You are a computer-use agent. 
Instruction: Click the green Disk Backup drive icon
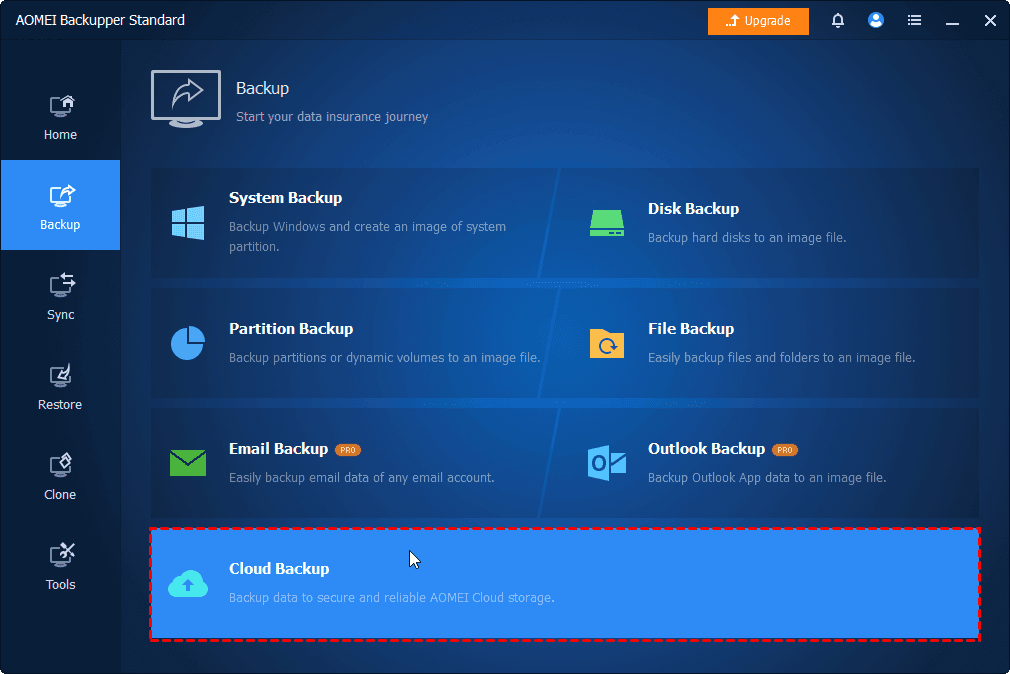tap(607, 223)
